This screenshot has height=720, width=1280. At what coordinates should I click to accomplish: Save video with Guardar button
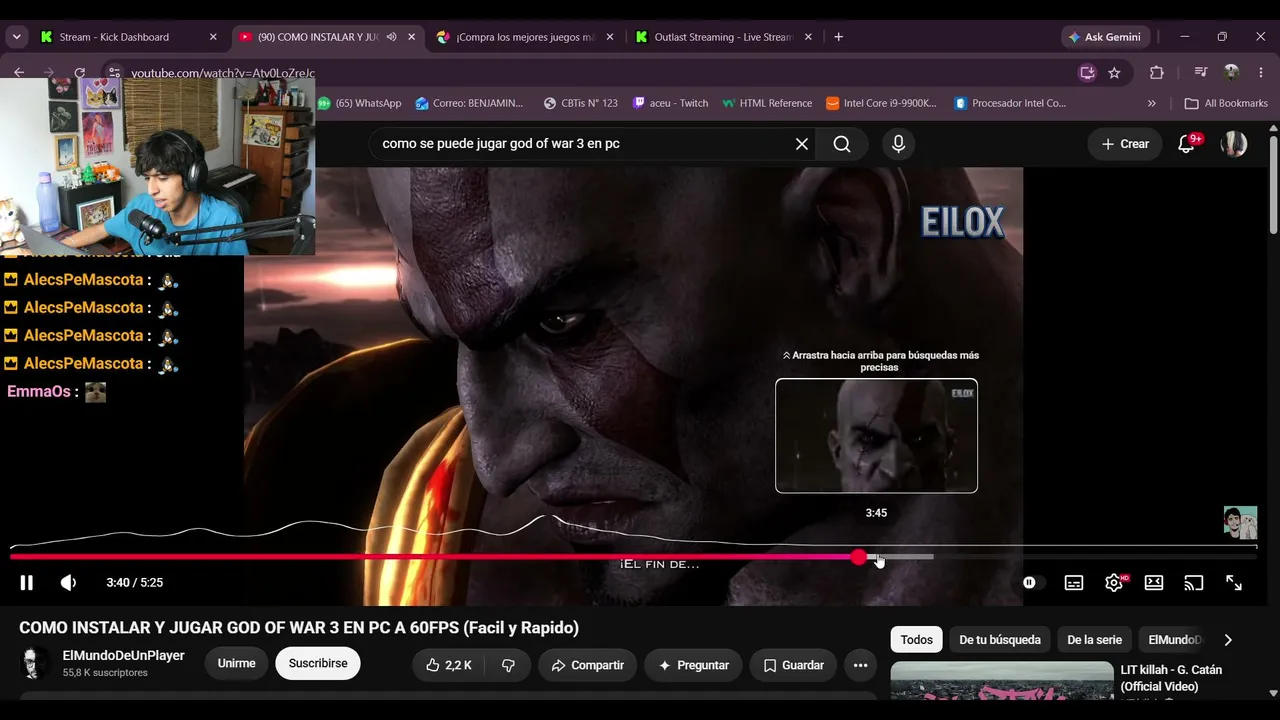pos(793,665)
